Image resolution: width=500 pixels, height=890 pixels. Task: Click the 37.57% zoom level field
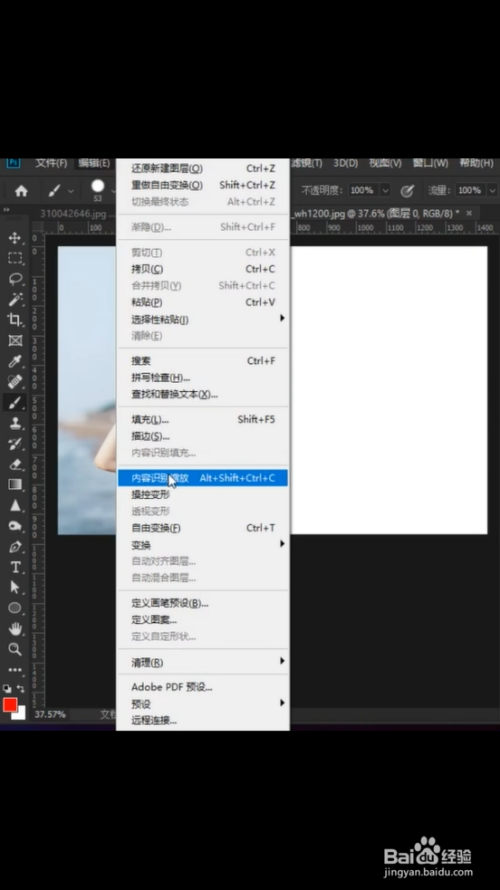pyautogui.click(x=50, y=715)
